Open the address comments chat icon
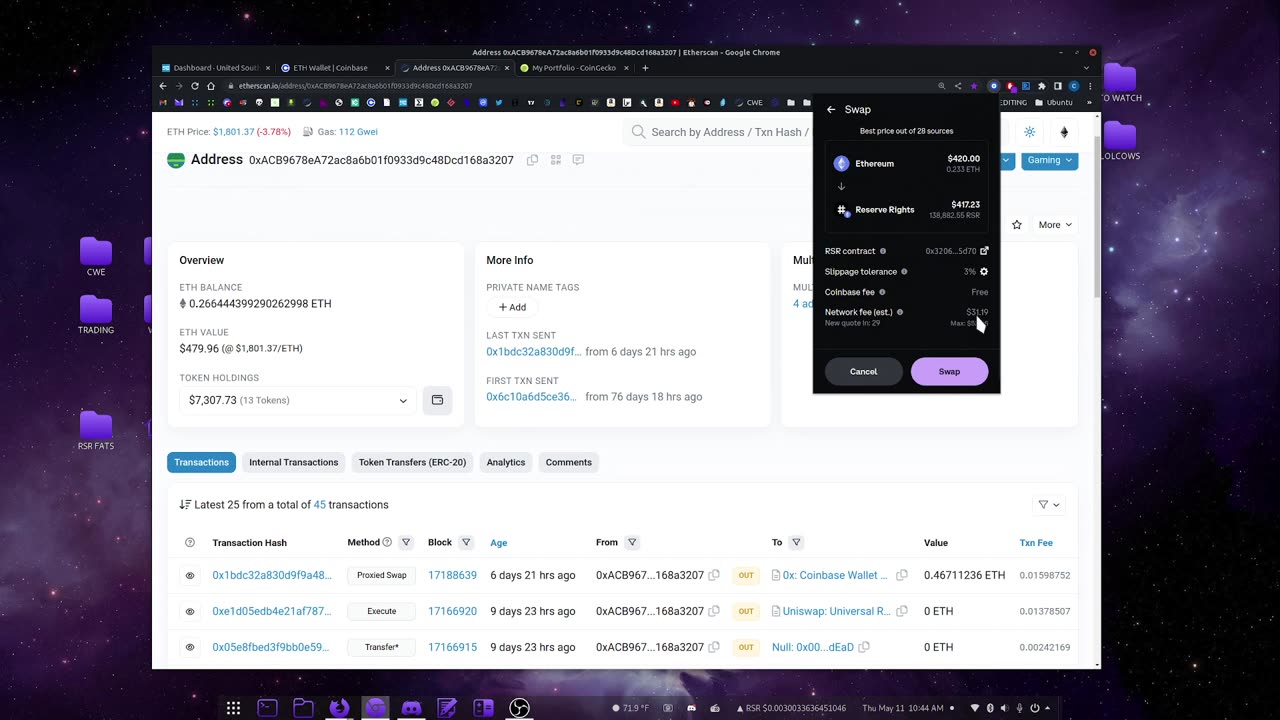 coord(578,160)
